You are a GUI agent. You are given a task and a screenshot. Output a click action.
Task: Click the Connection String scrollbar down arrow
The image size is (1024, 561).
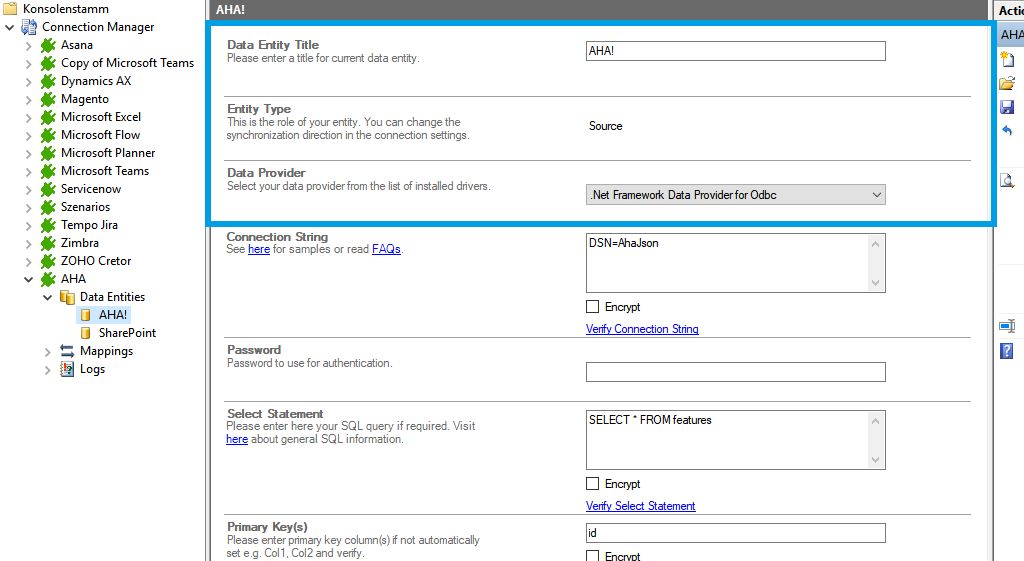[877, 284]
